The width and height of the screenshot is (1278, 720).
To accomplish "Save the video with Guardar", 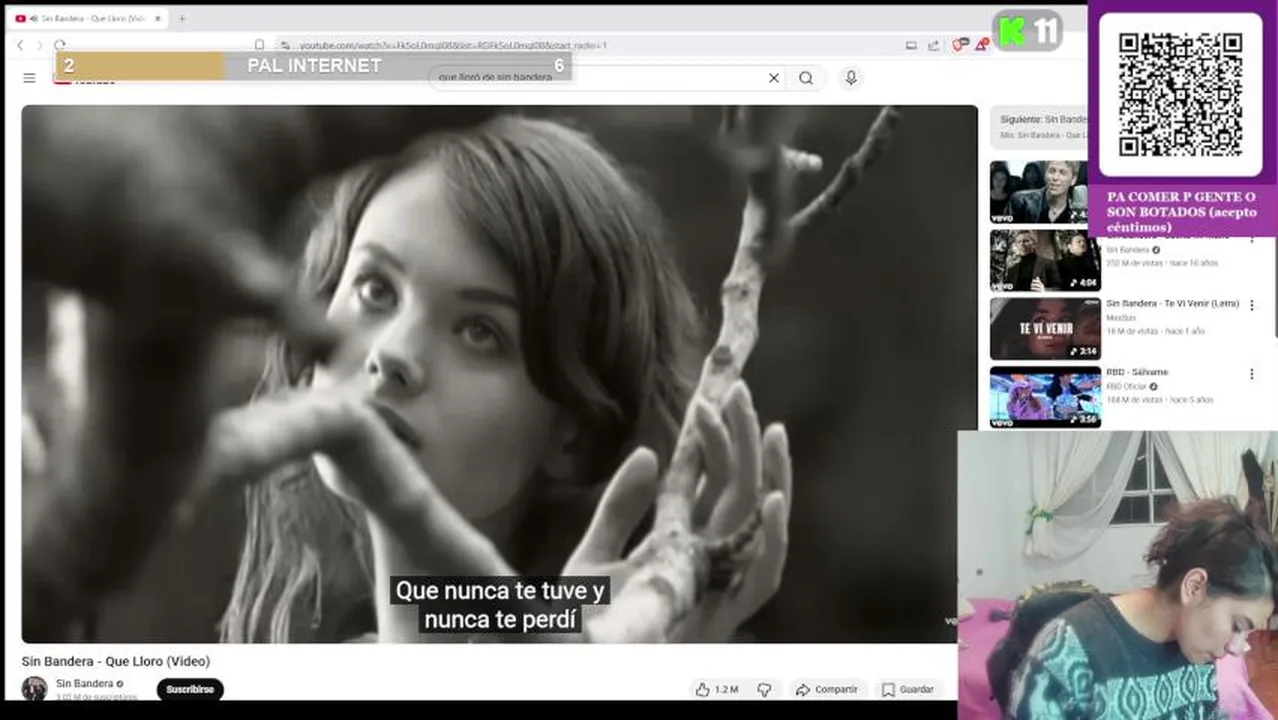I will point(908,689).
